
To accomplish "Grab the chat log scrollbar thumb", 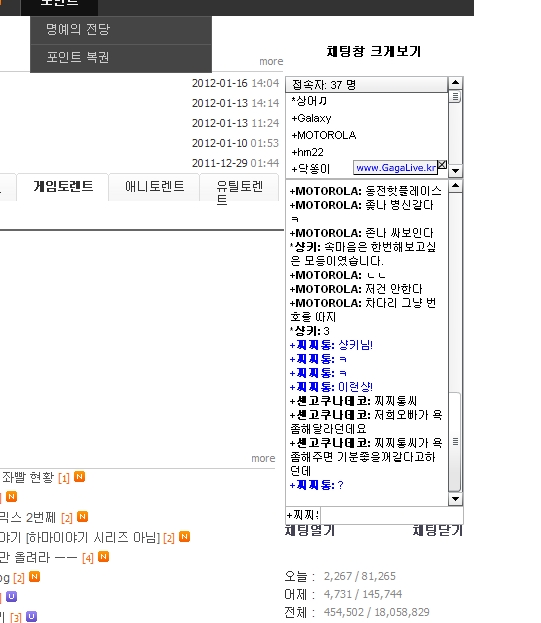I will 455,442.
